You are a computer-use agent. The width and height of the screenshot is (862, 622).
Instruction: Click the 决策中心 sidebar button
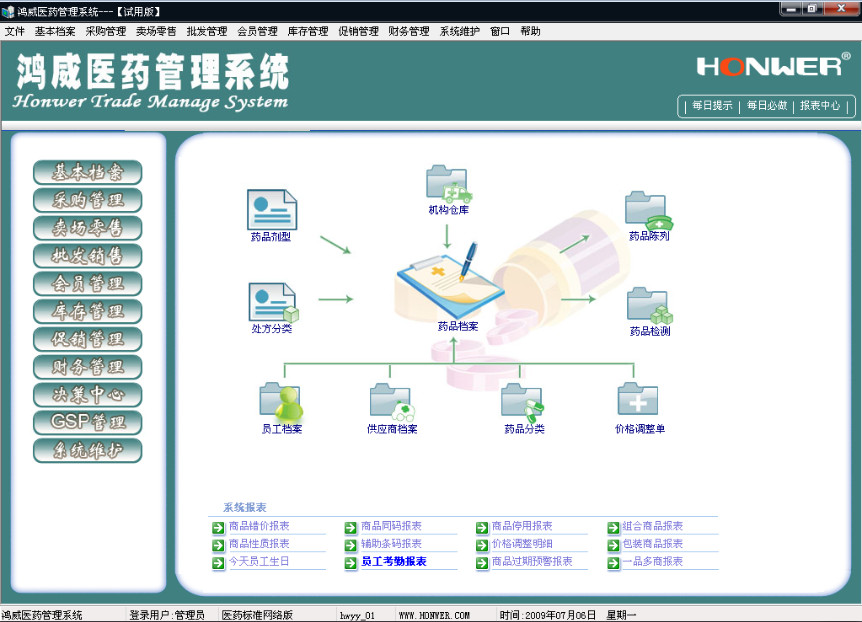tap(88, 395)
